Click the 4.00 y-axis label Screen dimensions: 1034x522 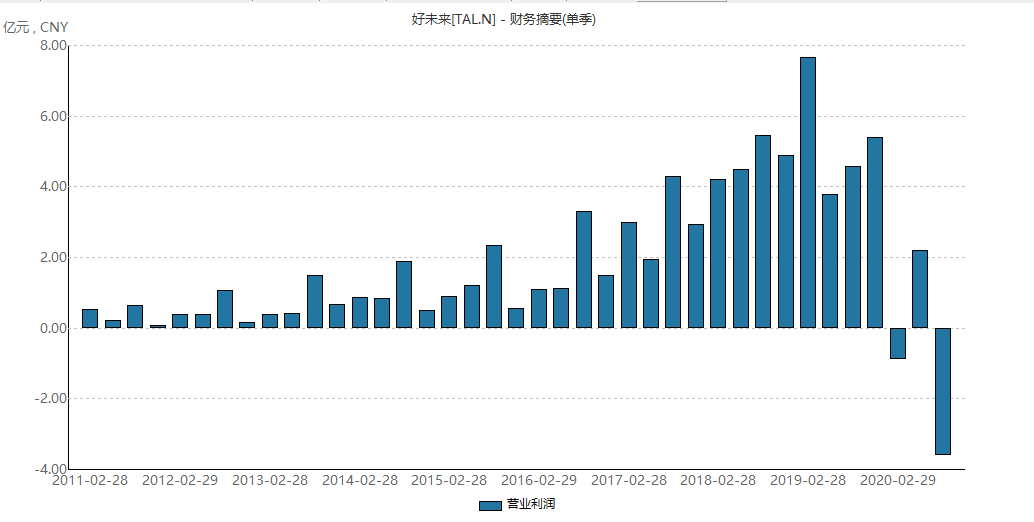coord(54,187)
